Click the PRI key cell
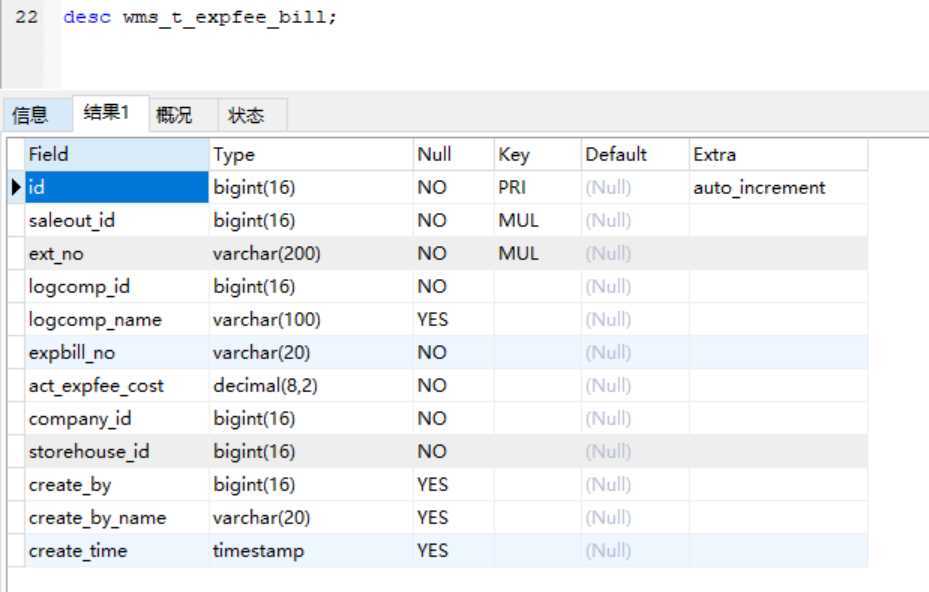Screen dimensions: 929x592 coord(538,187)
